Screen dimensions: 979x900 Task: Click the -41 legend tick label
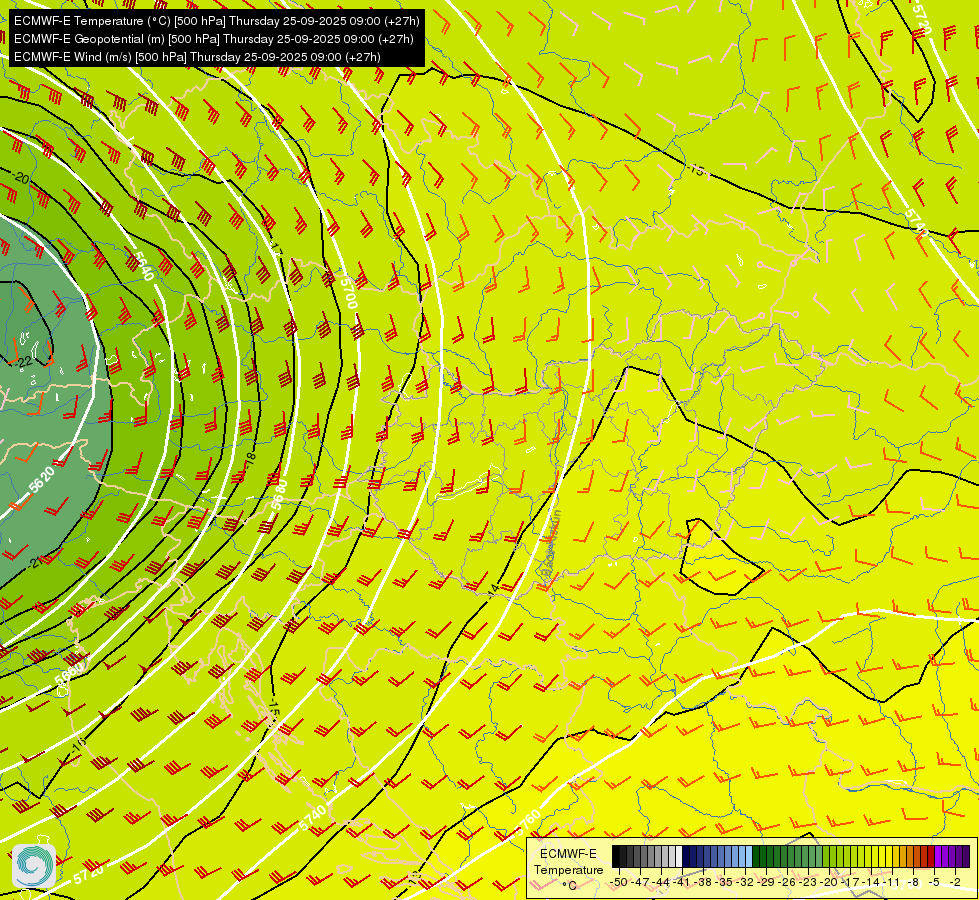681,882
